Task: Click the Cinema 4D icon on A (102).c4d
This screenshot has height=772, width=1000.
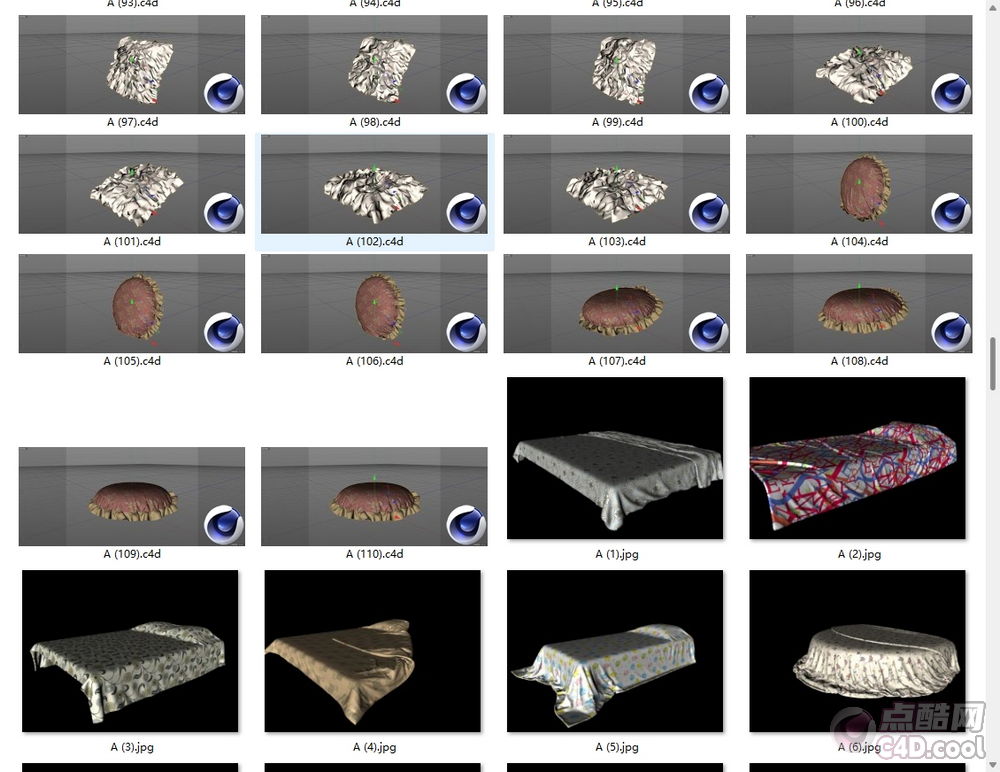Action: pyautogui.click(x=466, y=212)
